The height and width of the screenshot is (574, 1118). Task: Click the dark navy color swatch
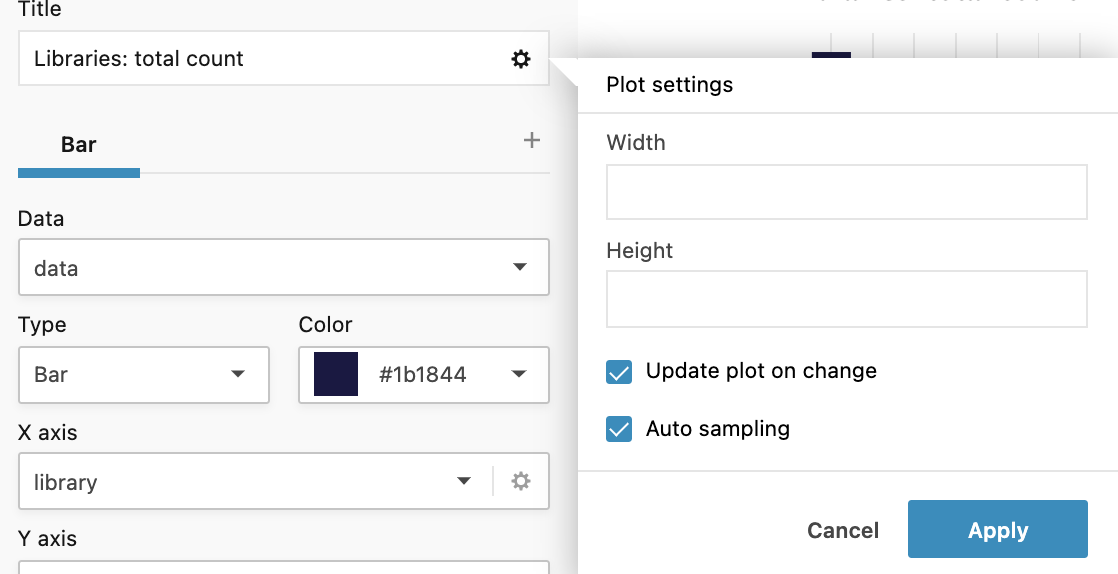(336, 375)
